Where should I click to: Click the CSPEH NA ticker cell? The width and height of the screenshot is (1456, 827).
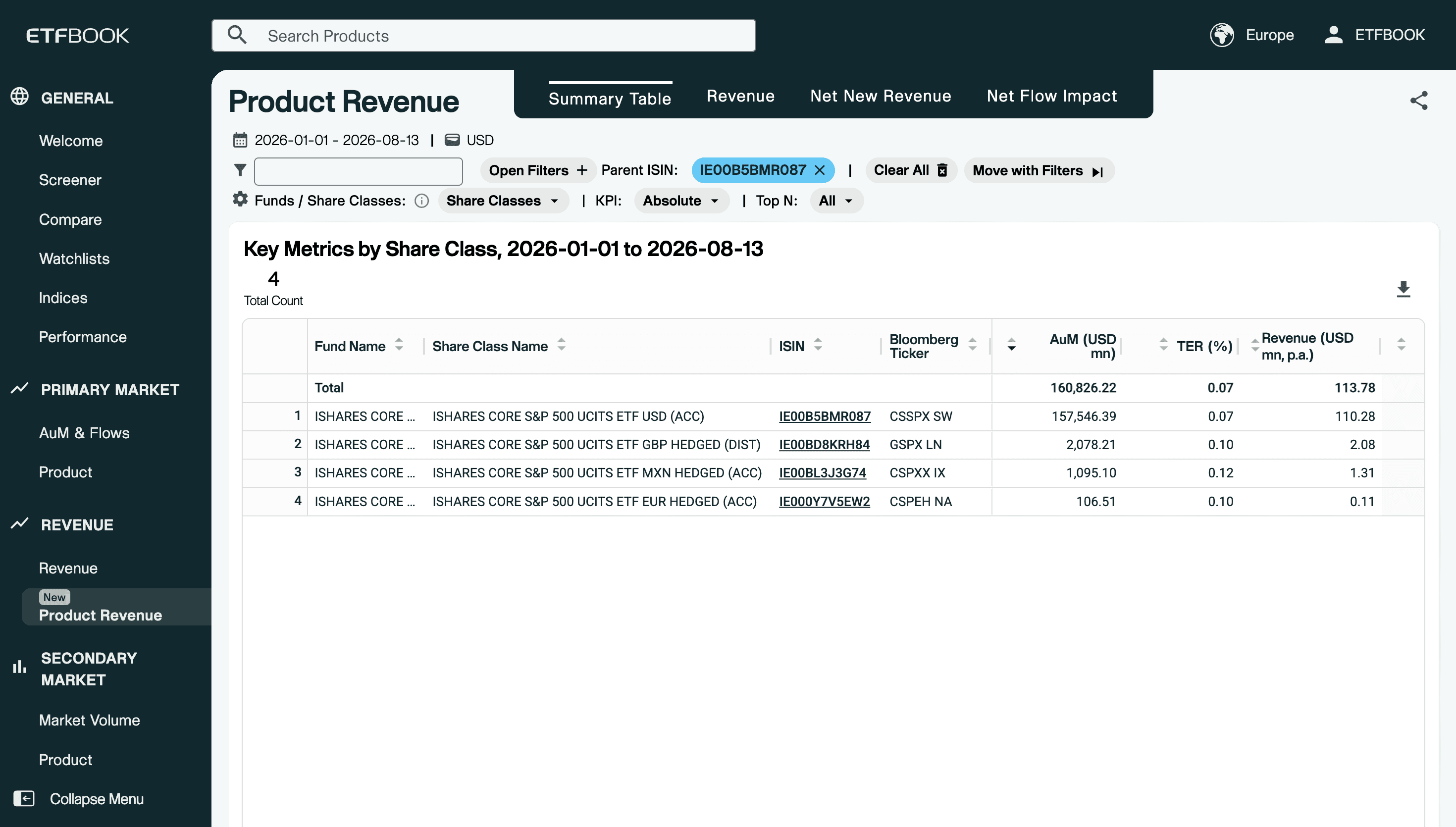(921, 502)
